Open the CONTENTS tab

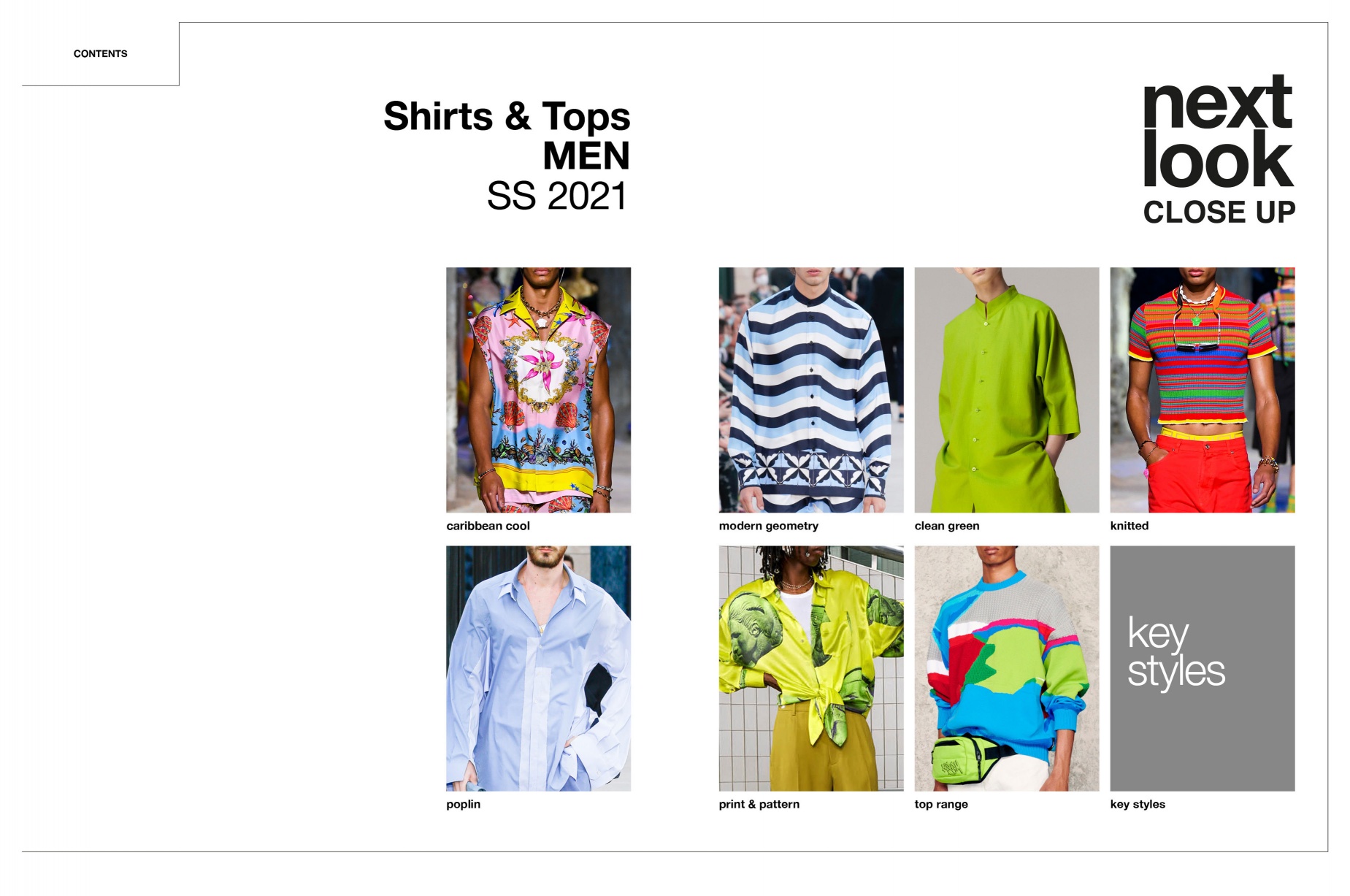pos(100,53)
